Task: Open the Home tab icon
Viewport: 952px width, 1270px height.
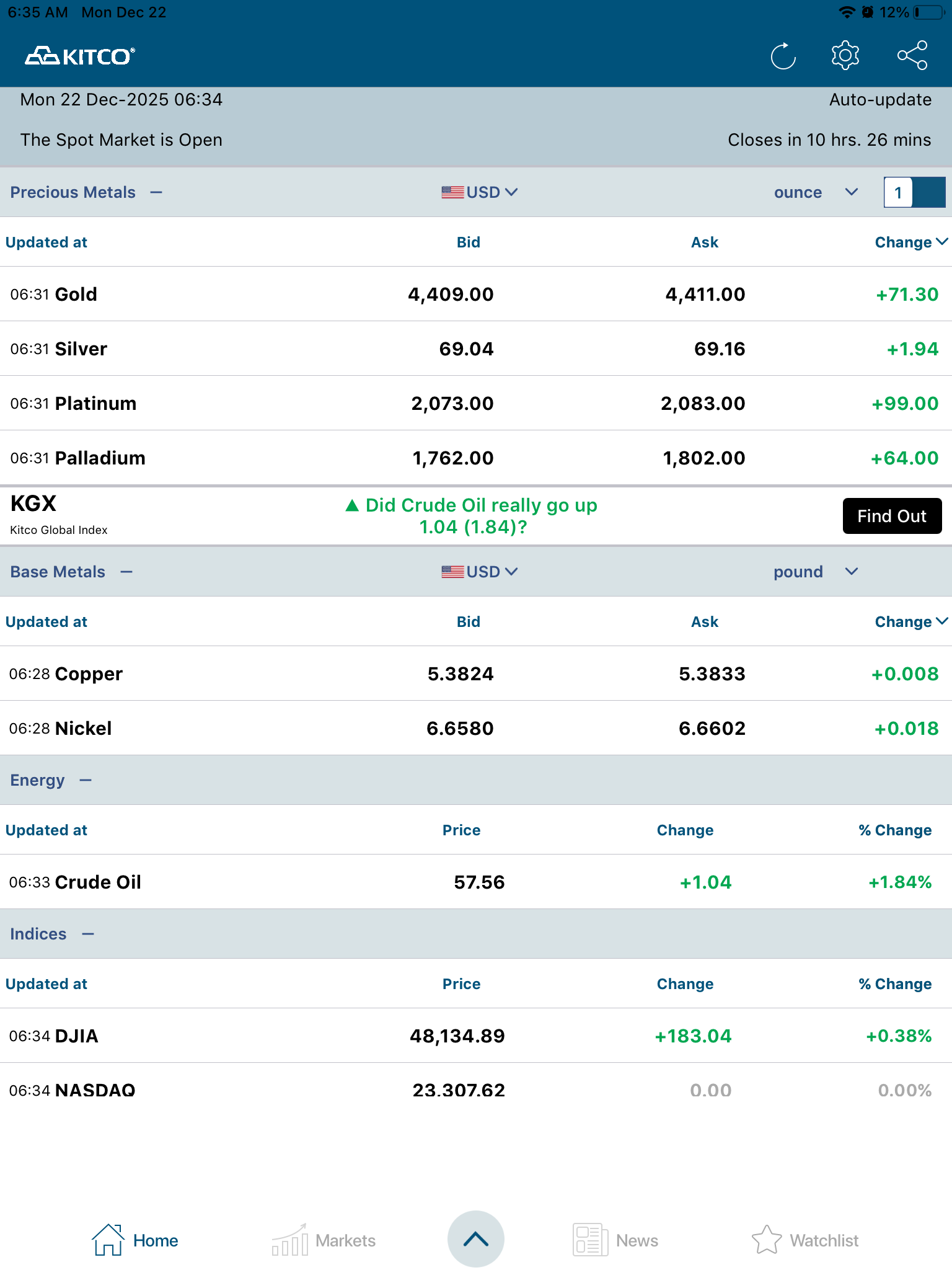Action: coord(108,1240)
